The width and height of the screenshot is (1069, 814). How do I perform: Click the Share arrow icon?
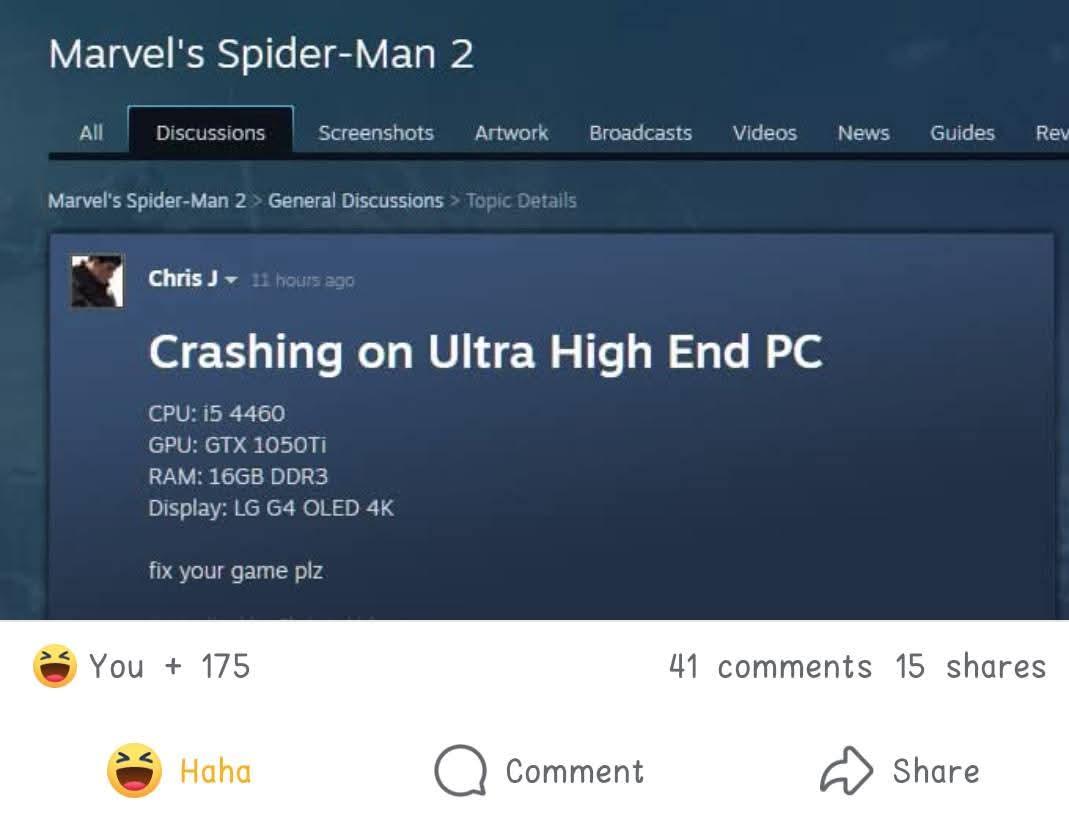pos(846,770)
